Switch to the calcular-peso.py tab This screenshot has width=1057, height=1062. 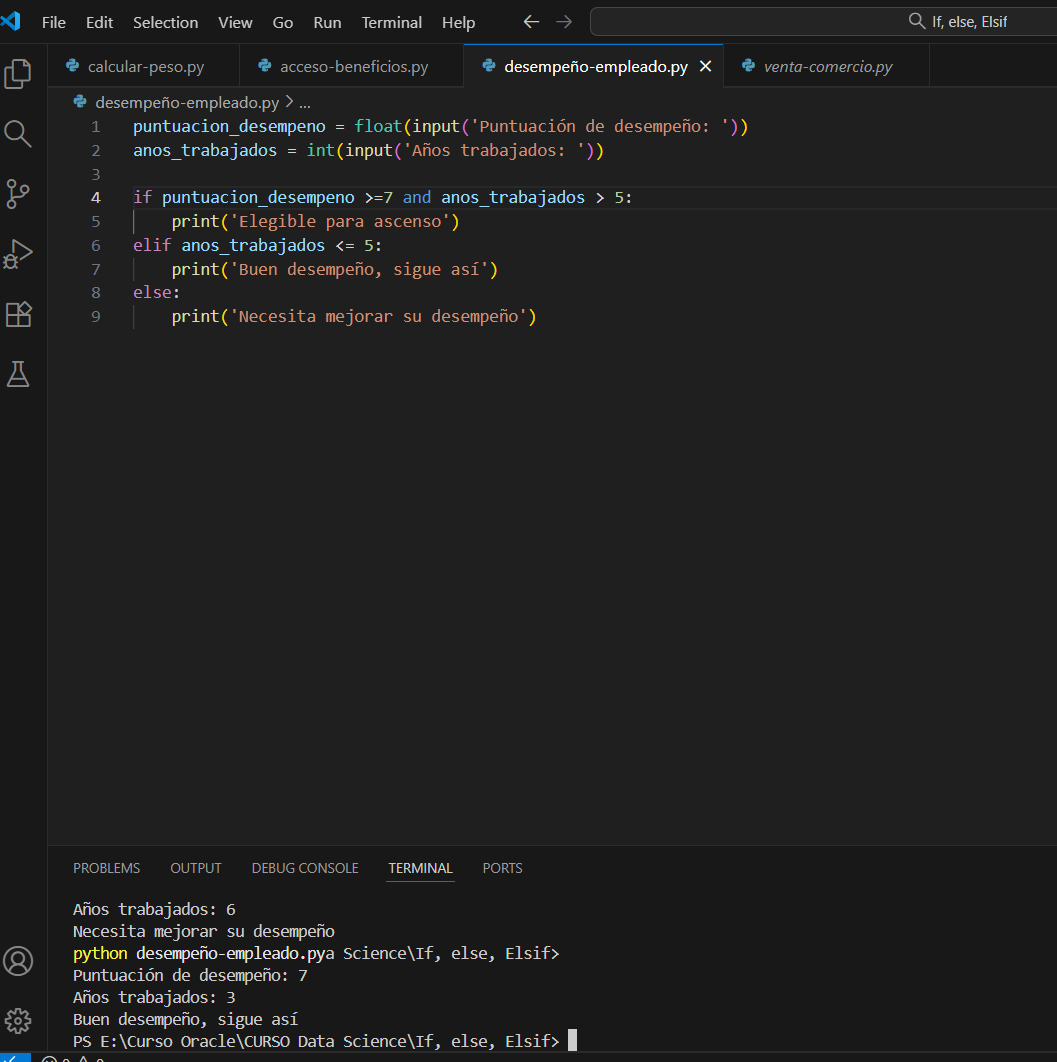(145, 67)
